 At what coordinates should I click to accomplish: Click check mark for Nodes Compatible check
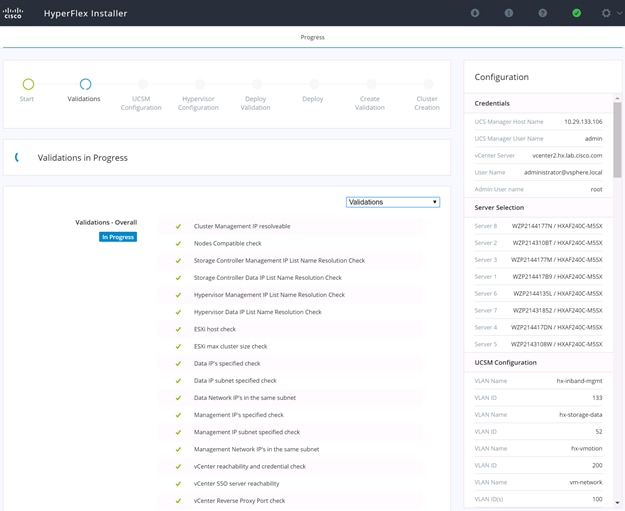[178, 244]
